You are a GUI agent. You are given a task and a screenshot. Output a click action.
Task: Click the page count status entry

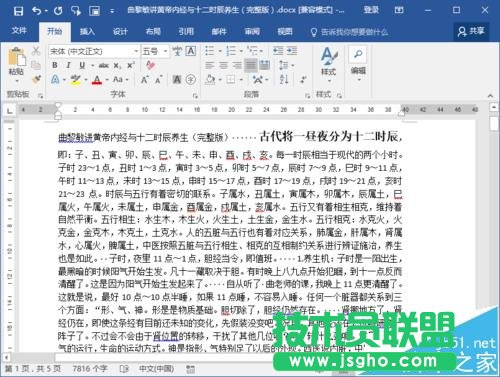(33, 369)
